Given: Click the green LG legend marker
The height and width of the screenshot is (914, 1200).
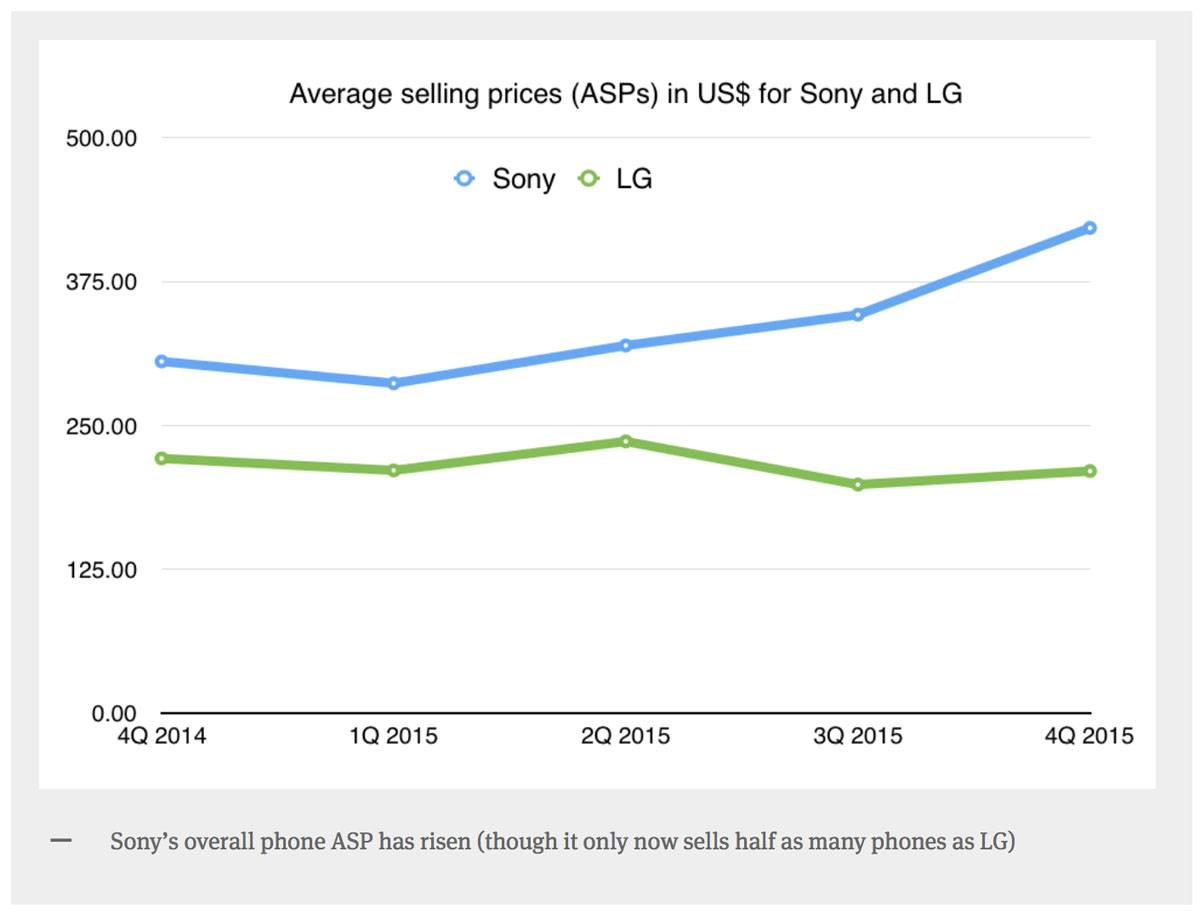Looking at the screenshot, I should [x=589, y=179].
